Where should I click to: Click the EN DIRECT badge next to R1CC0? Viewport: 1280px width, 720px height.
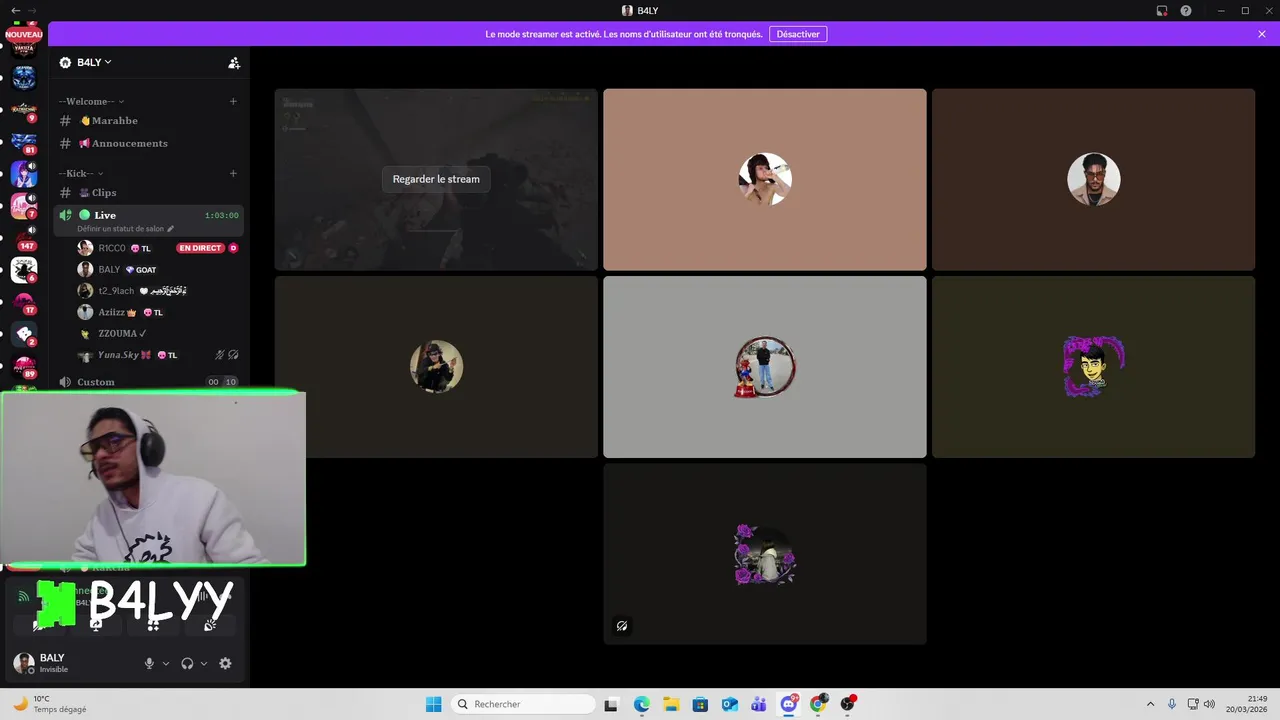pyautogui.click(x=200, y=248)
